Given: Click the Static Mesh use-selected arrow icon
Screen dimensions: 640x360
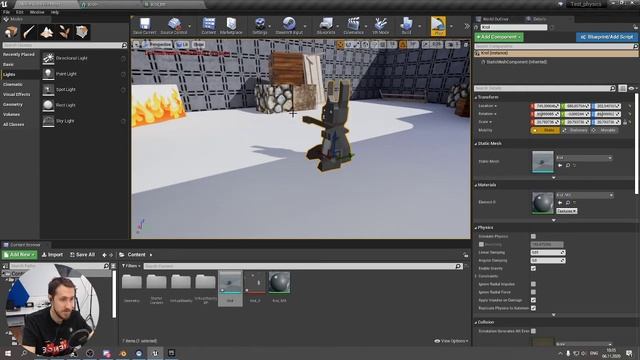Looking at the screenshot, I should point(560,165).
